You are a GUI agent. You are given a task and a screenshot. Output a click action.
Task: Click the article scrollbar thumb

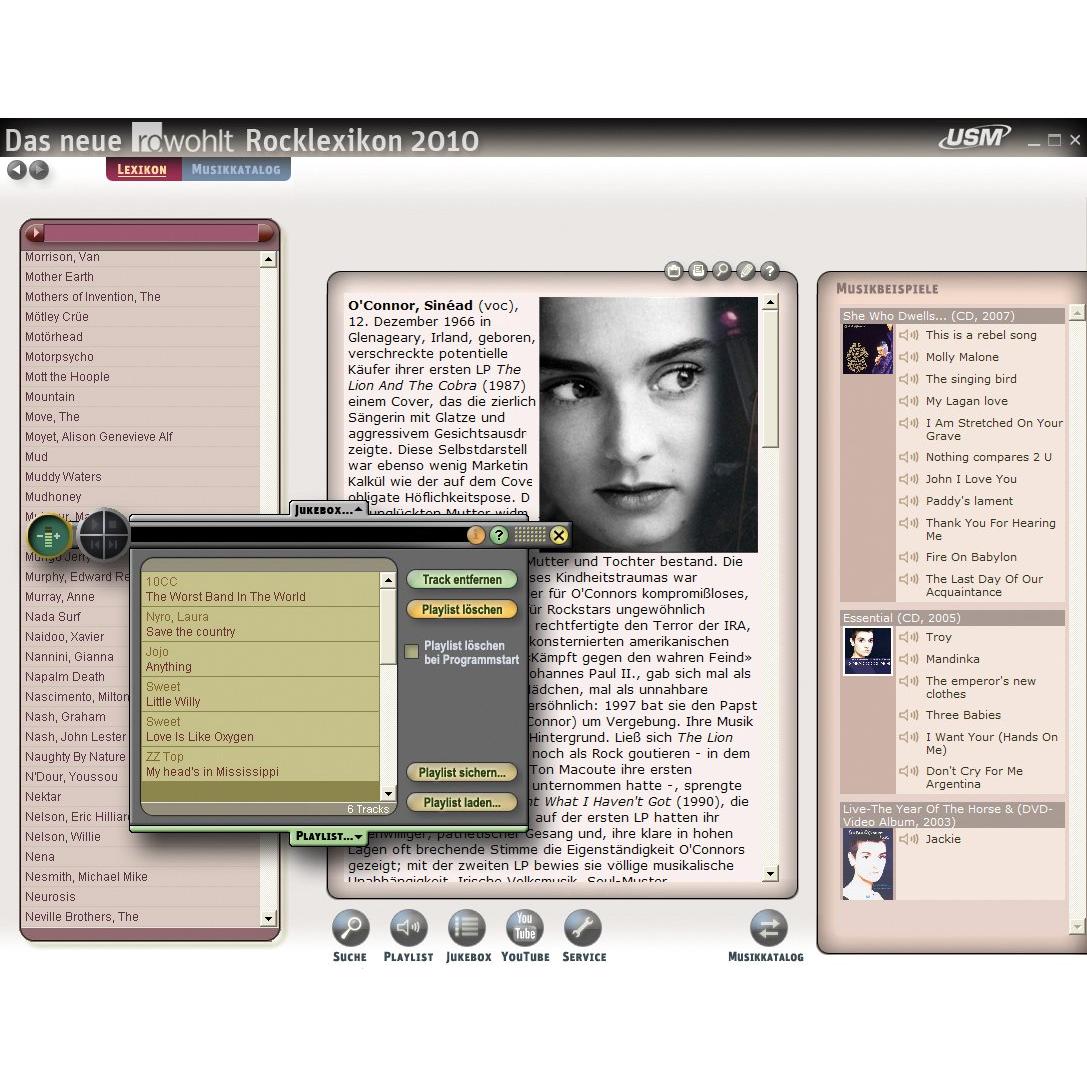[770, 379]
